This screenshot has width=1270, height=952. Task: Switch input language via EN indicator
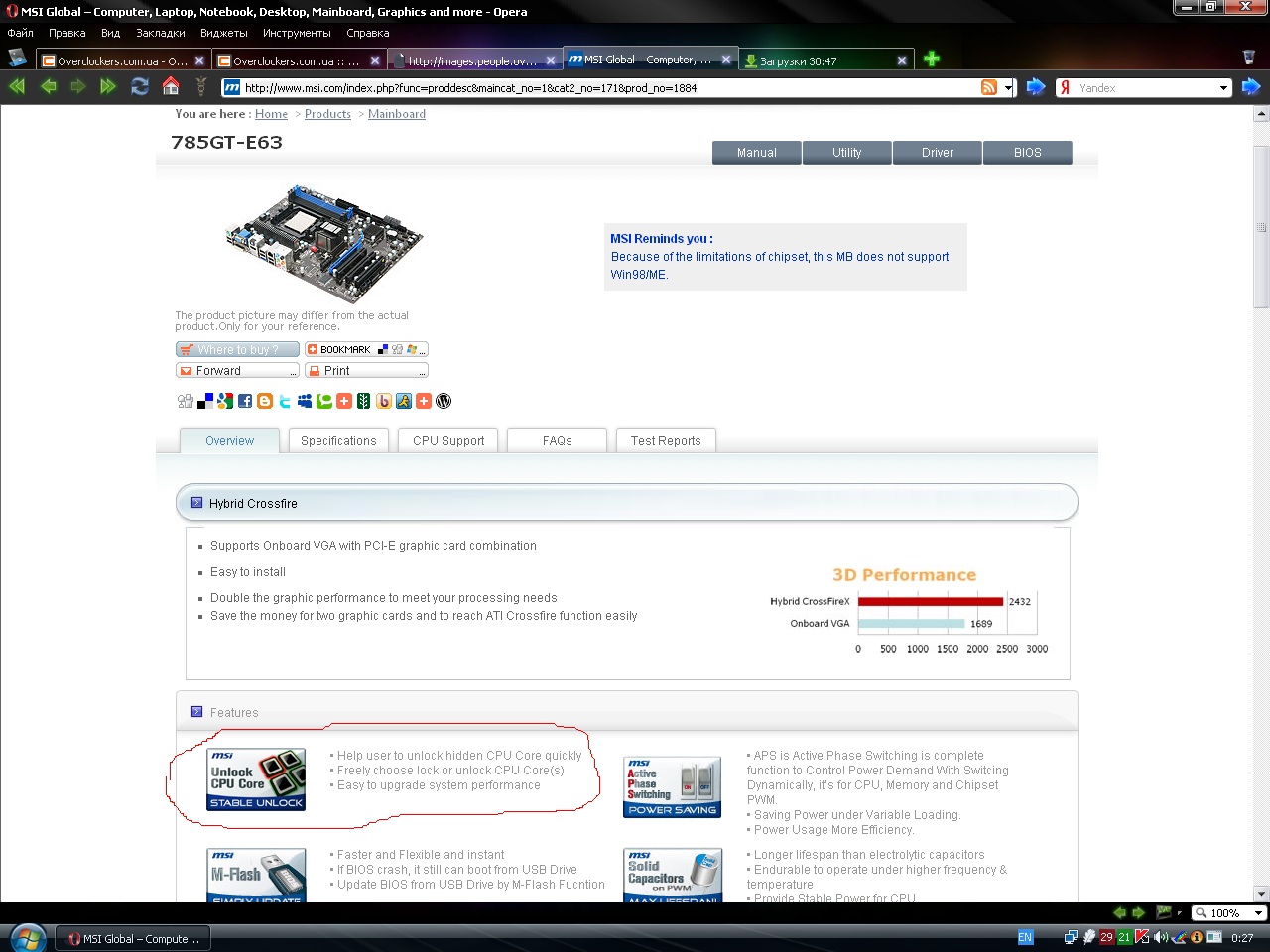click(x=1025, y=937)
